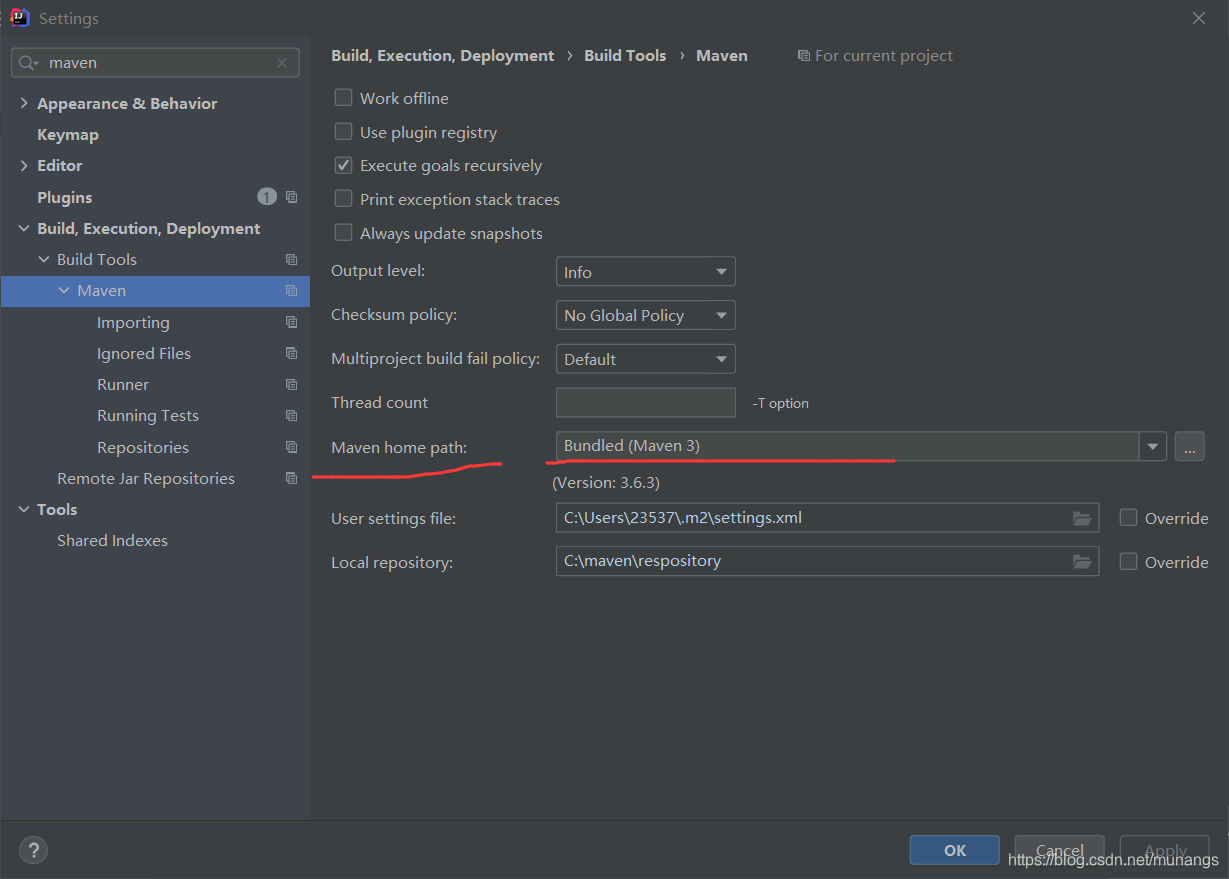Image resolution: width=1229 pixels, height=879 pixels.
Task: Click project-level icon beside Repositories
Action: click(291, 447)
